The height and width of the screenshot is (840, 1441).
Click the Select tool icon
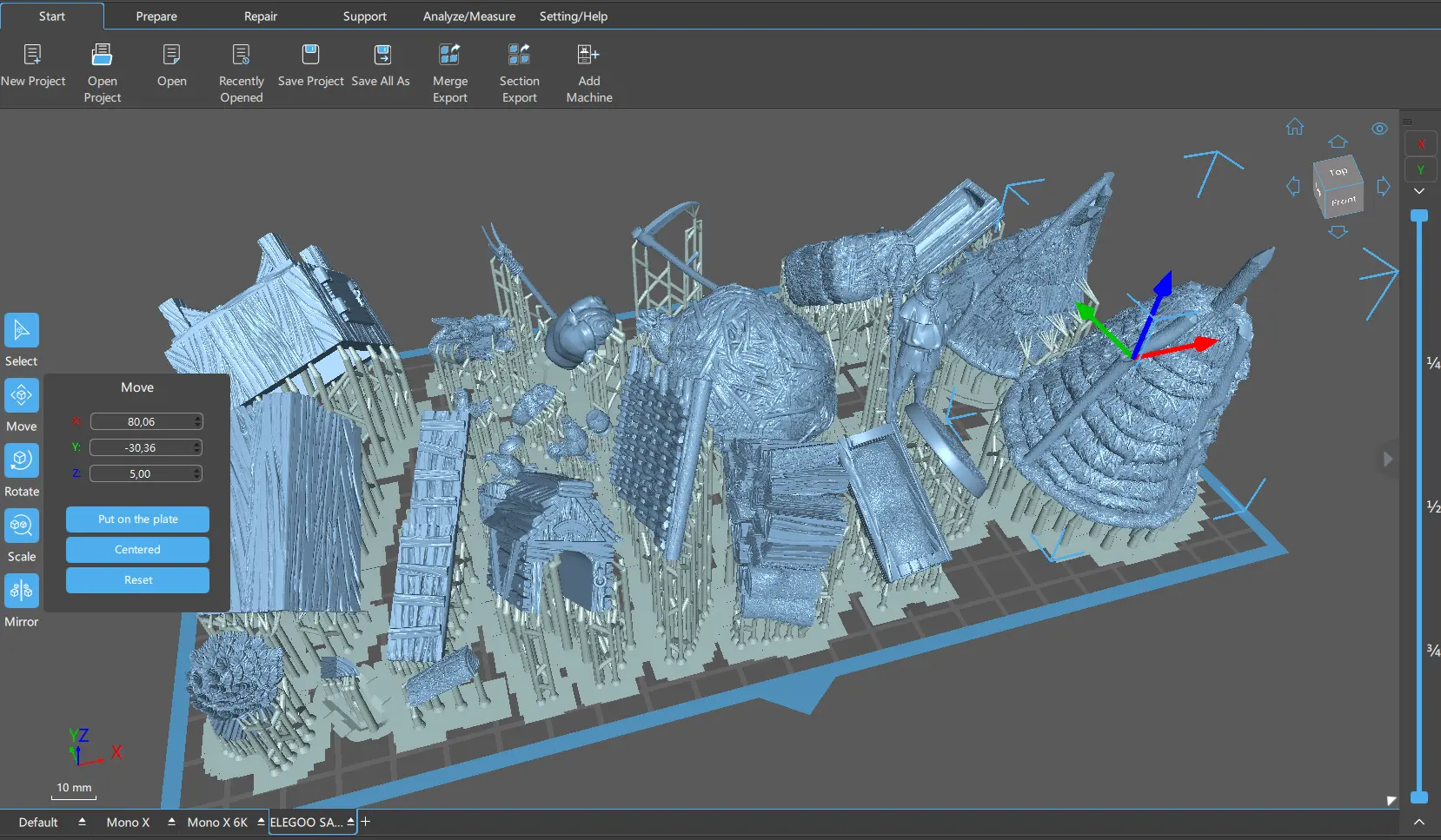point(22,330)
